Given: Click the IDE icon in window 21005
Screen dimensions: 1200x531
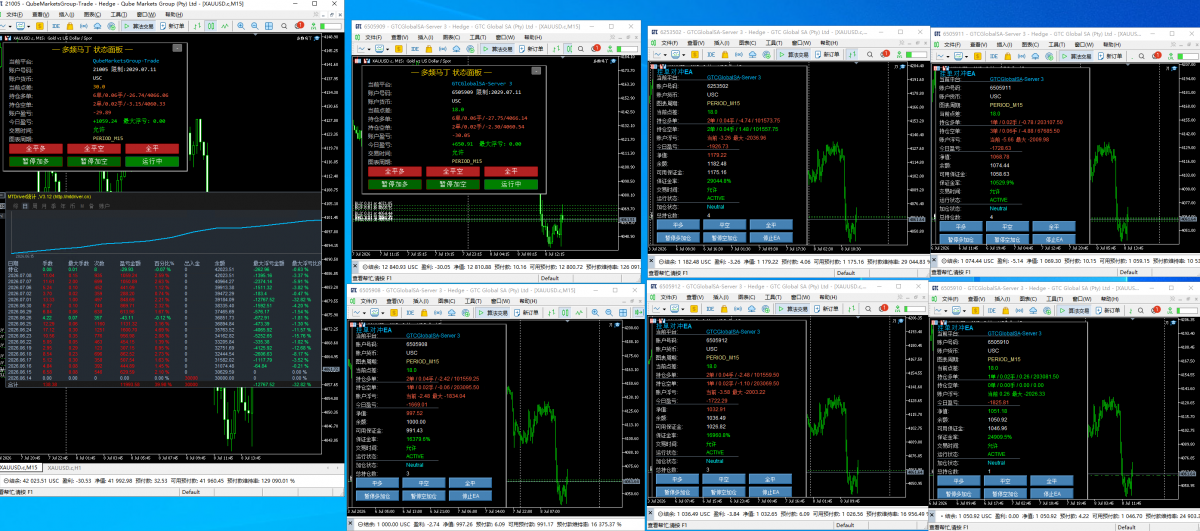Looking at the screenshot, I should tap(55, 26).
